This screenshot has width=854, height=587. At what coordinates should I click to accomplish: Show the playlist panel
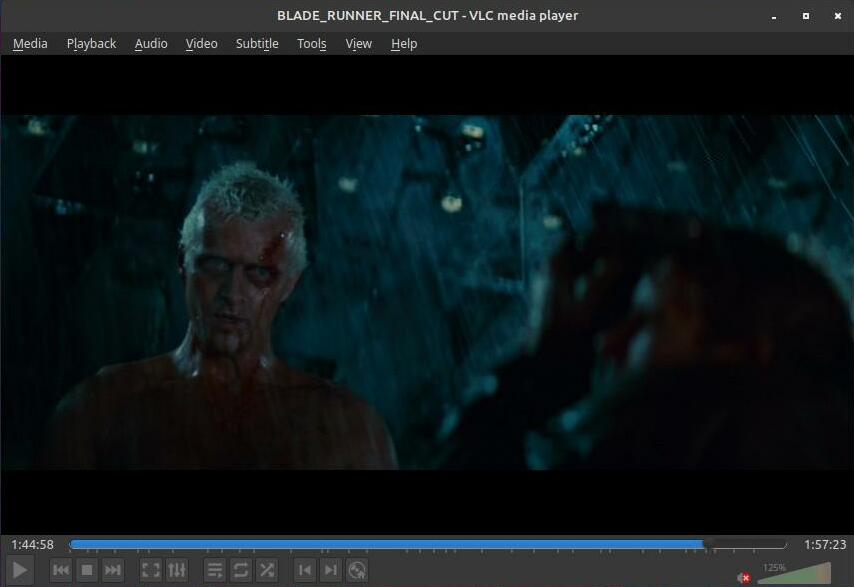point(215,570)
